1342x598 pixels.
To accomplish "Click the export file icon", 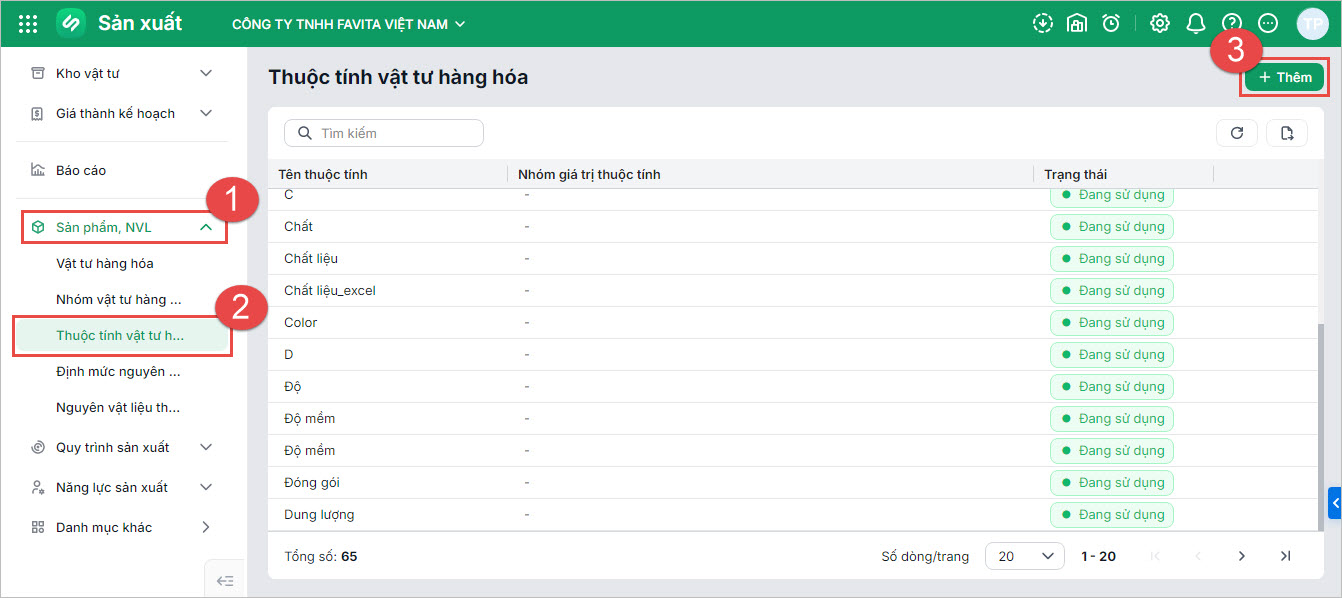I will point(1287,133).
